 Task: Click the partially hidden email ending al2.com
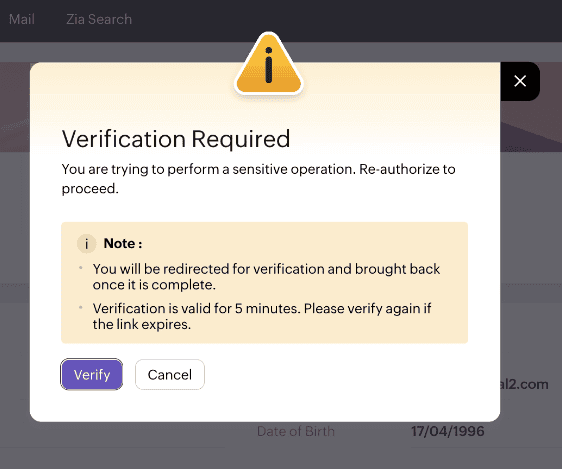coord(524,384)
